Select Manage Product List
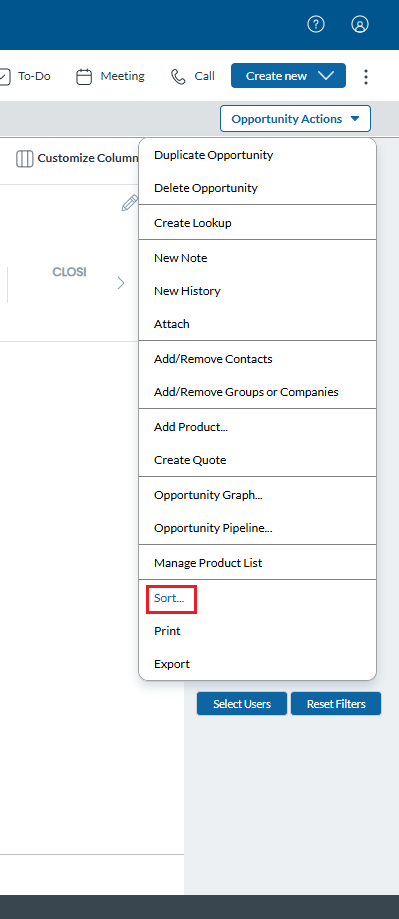 coord(257,563)
